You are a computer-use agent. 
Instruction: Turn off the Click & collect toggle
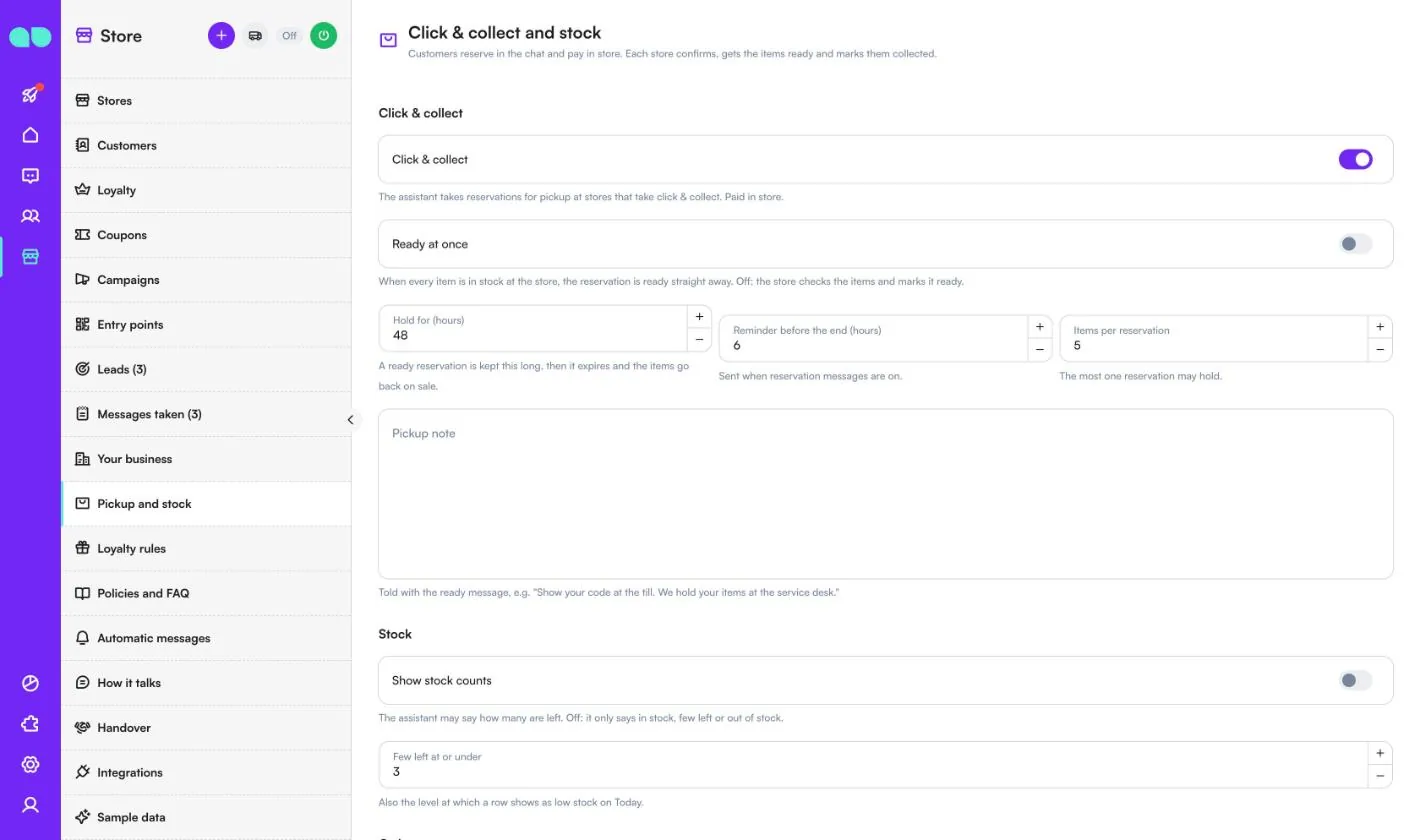[1355, 159]
